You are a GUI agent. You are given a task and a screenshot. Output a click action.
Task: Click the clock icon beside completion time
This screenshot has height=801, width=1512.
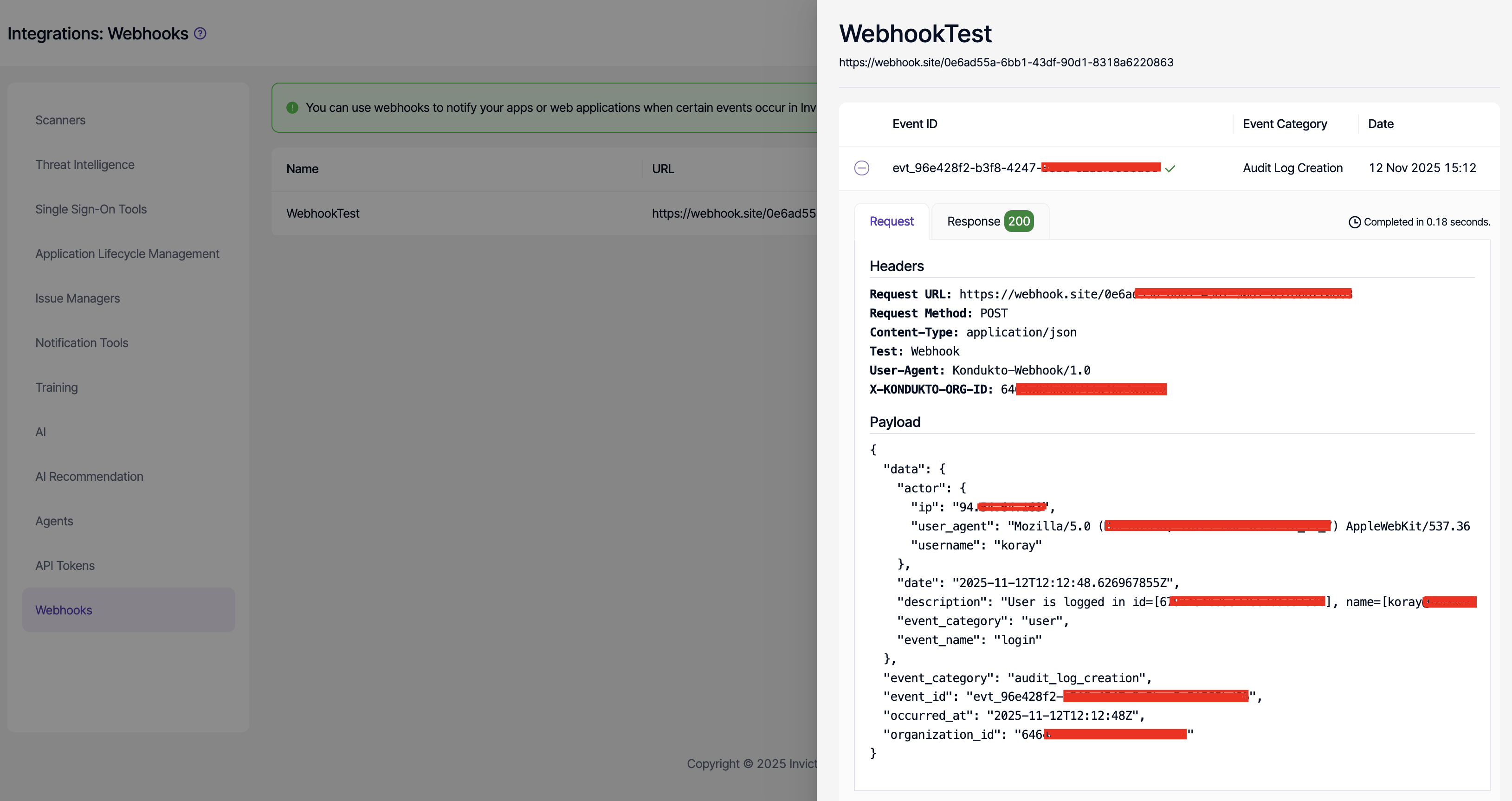pyautogui.click(x=1354, y=222)
